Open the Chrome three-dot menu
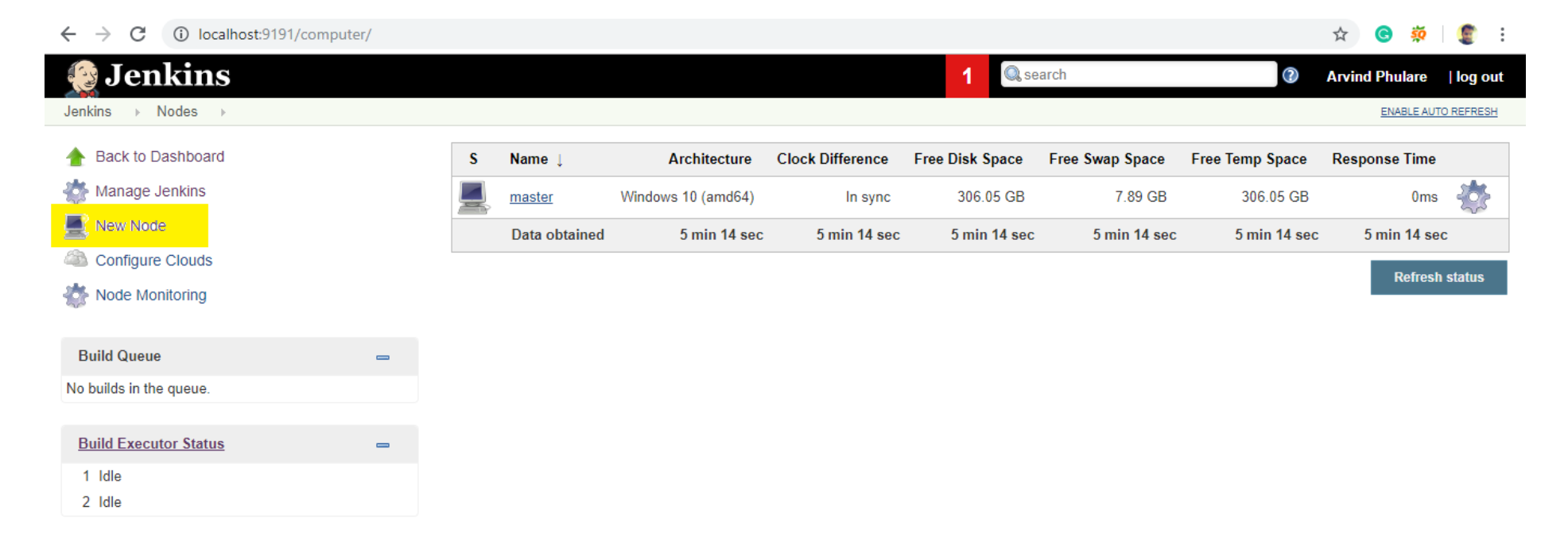The image size is (1568, 541). coord(1502,34)
